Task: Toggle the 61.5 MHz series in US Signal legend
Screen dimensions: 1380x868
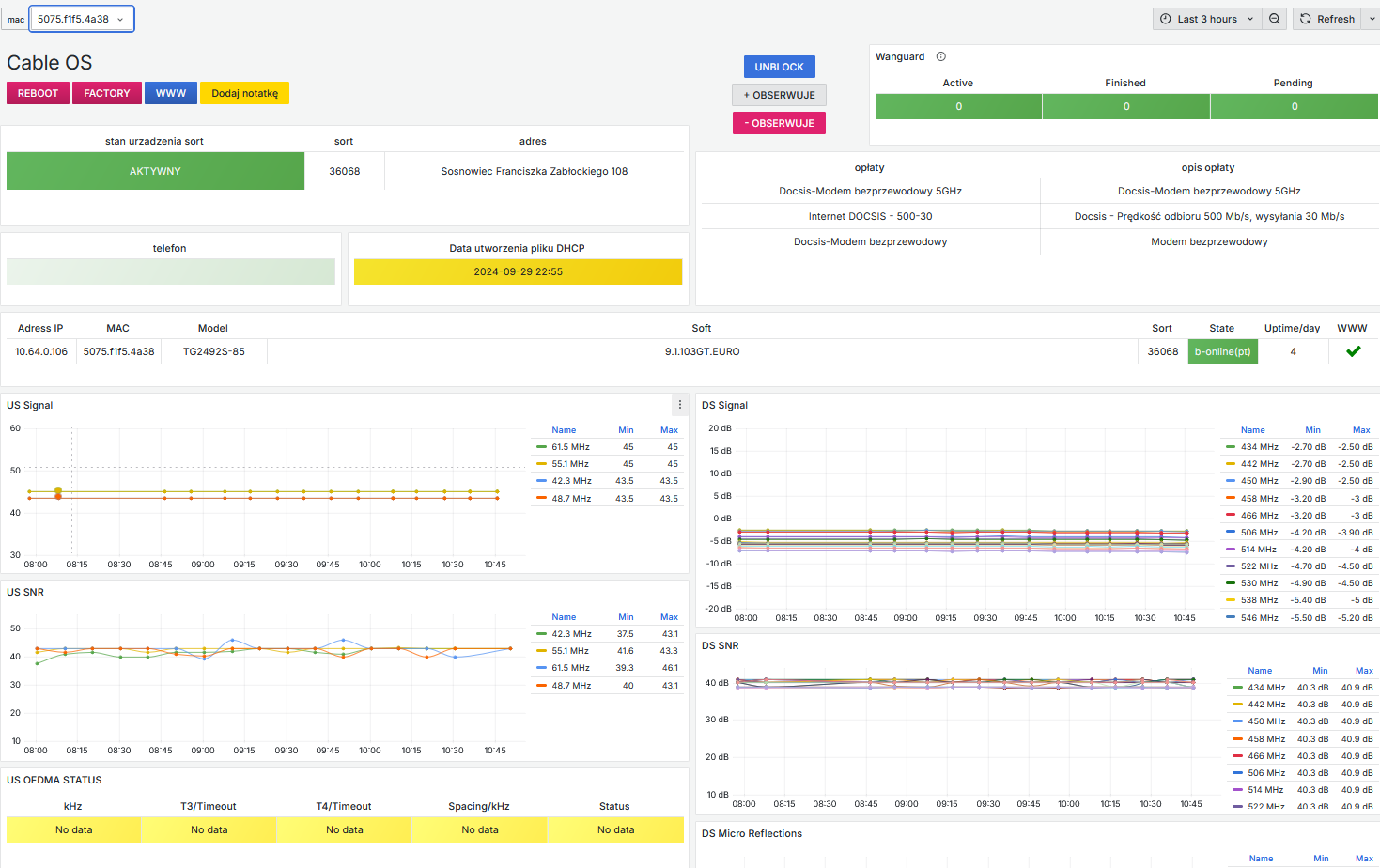Action: 570,447
